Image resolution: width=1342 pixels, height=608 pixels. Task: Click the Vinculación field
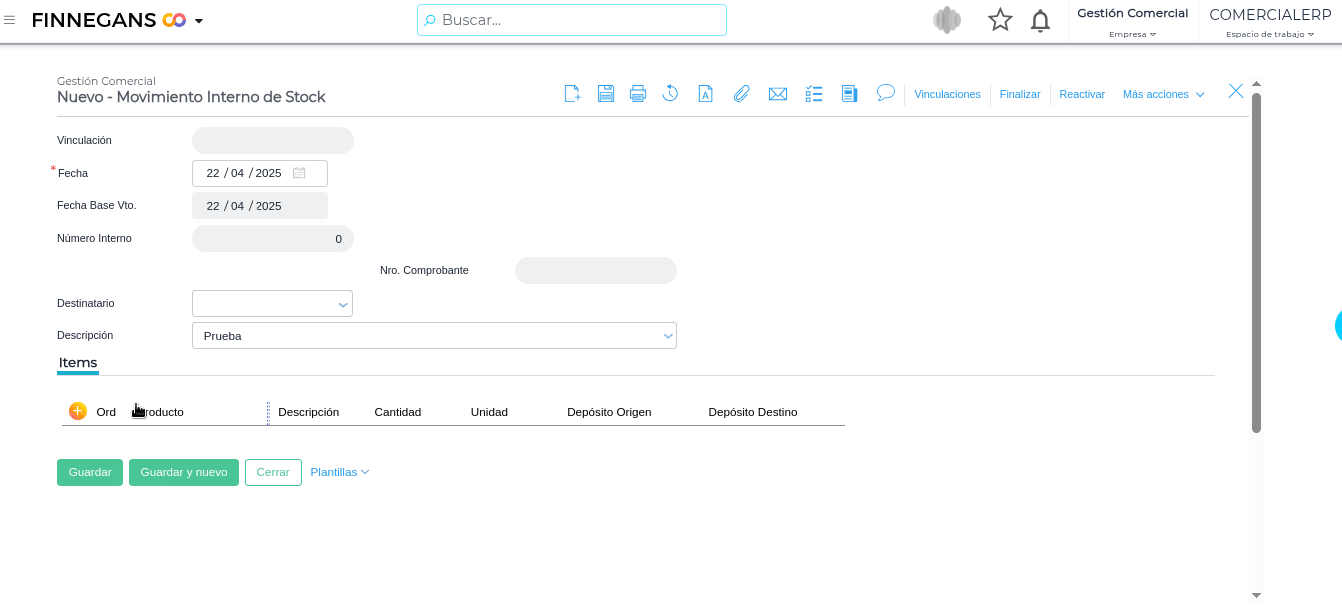coord(273,140)
